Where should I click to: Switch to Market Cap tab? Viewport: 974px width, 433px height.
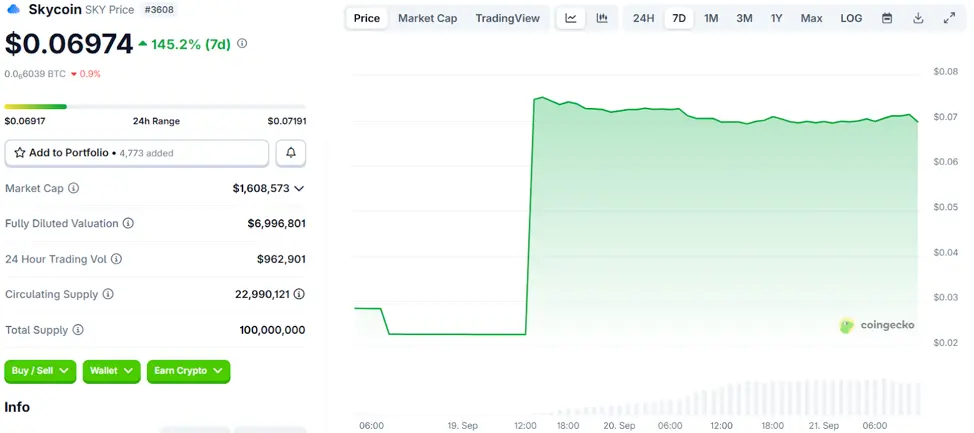[x=429, y=18]
